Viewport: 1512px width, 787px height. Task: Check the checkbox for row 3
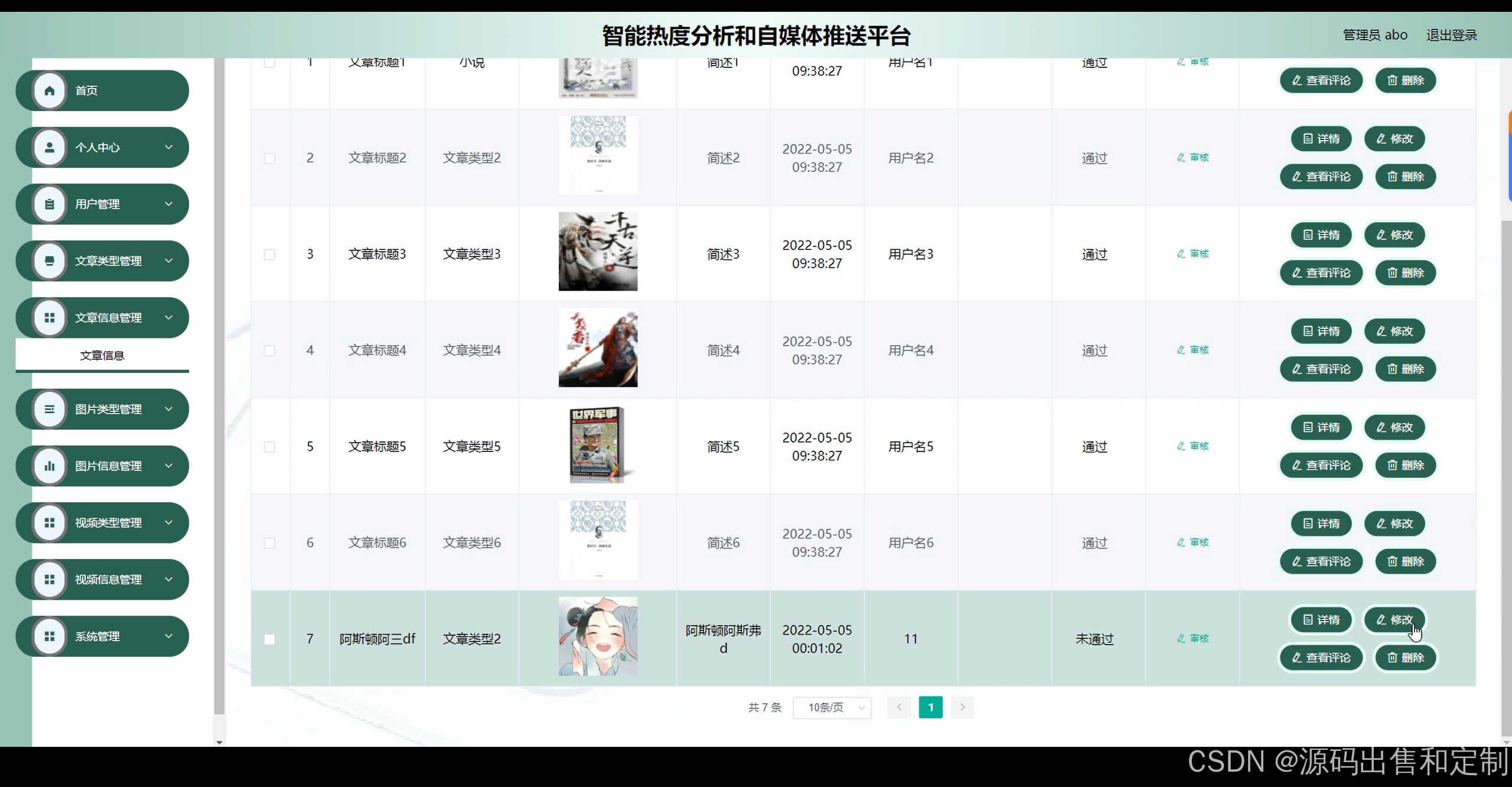(269, 254)
